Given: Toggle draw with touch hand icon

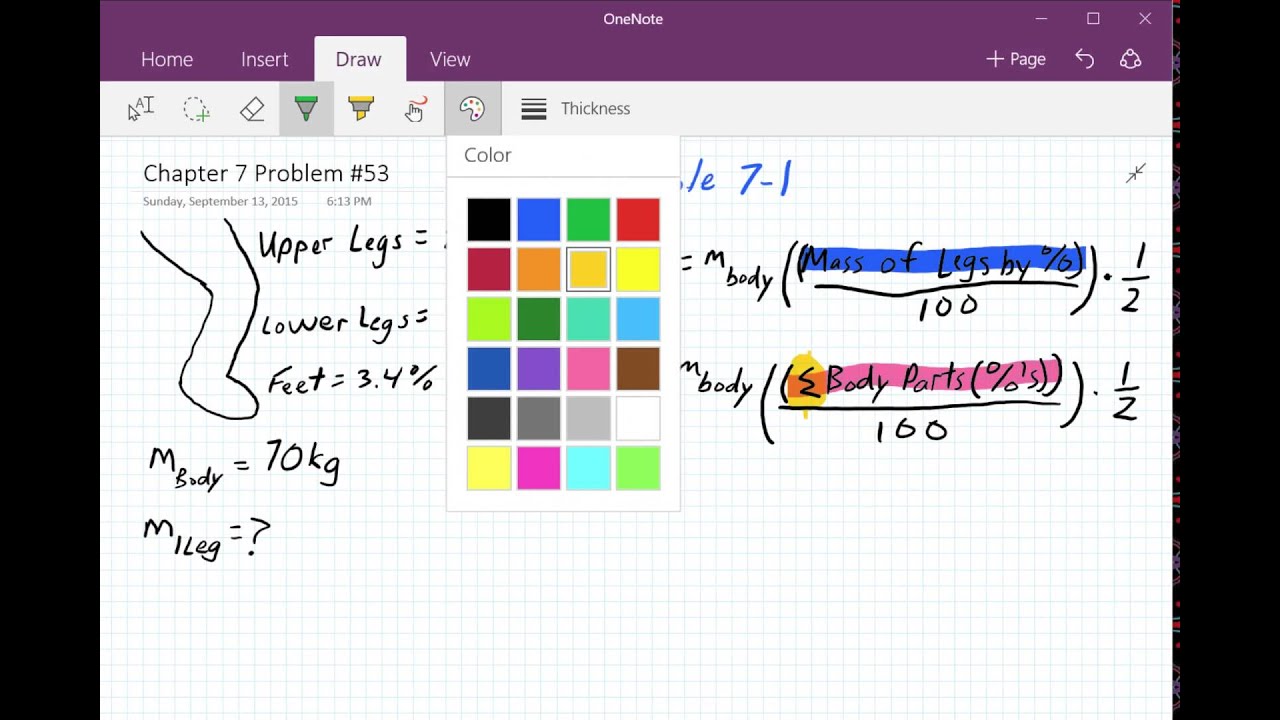Looking at the screenshot, I should point(415,109).
